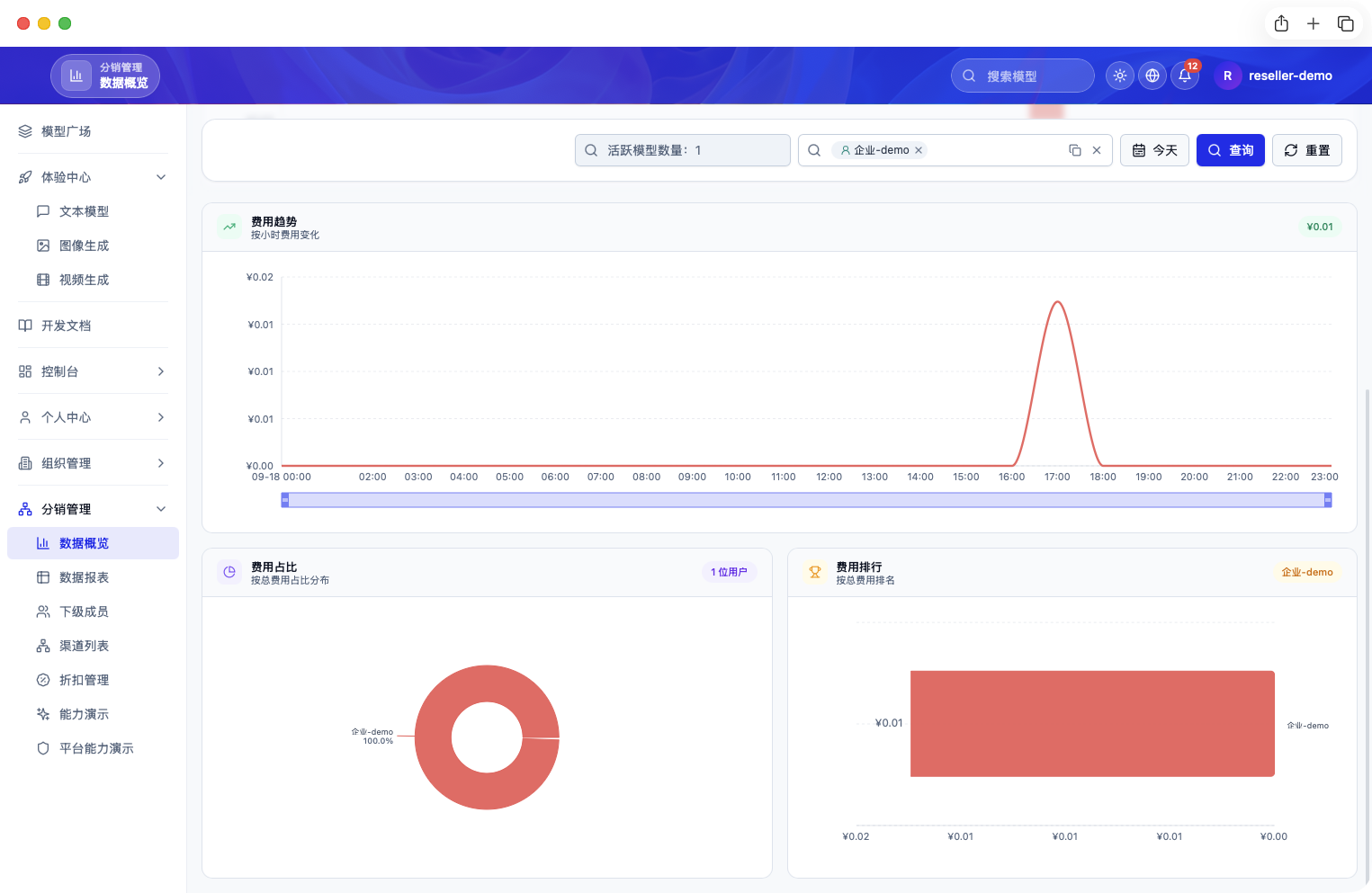Image resolution: width=1372 pixels, height=893 pixels.
Task: Remove the 企业-demo tag
Action: (x=919, y=150)
